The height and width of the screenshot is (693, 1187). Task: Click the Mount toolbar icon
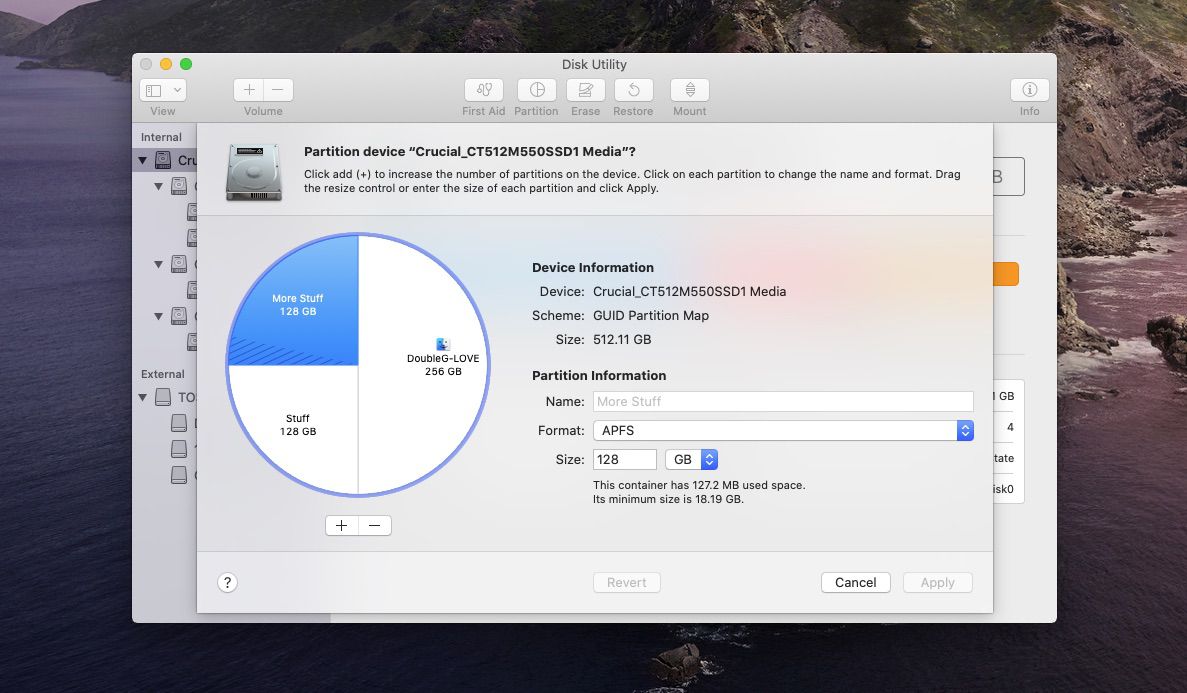click(690, 90)
